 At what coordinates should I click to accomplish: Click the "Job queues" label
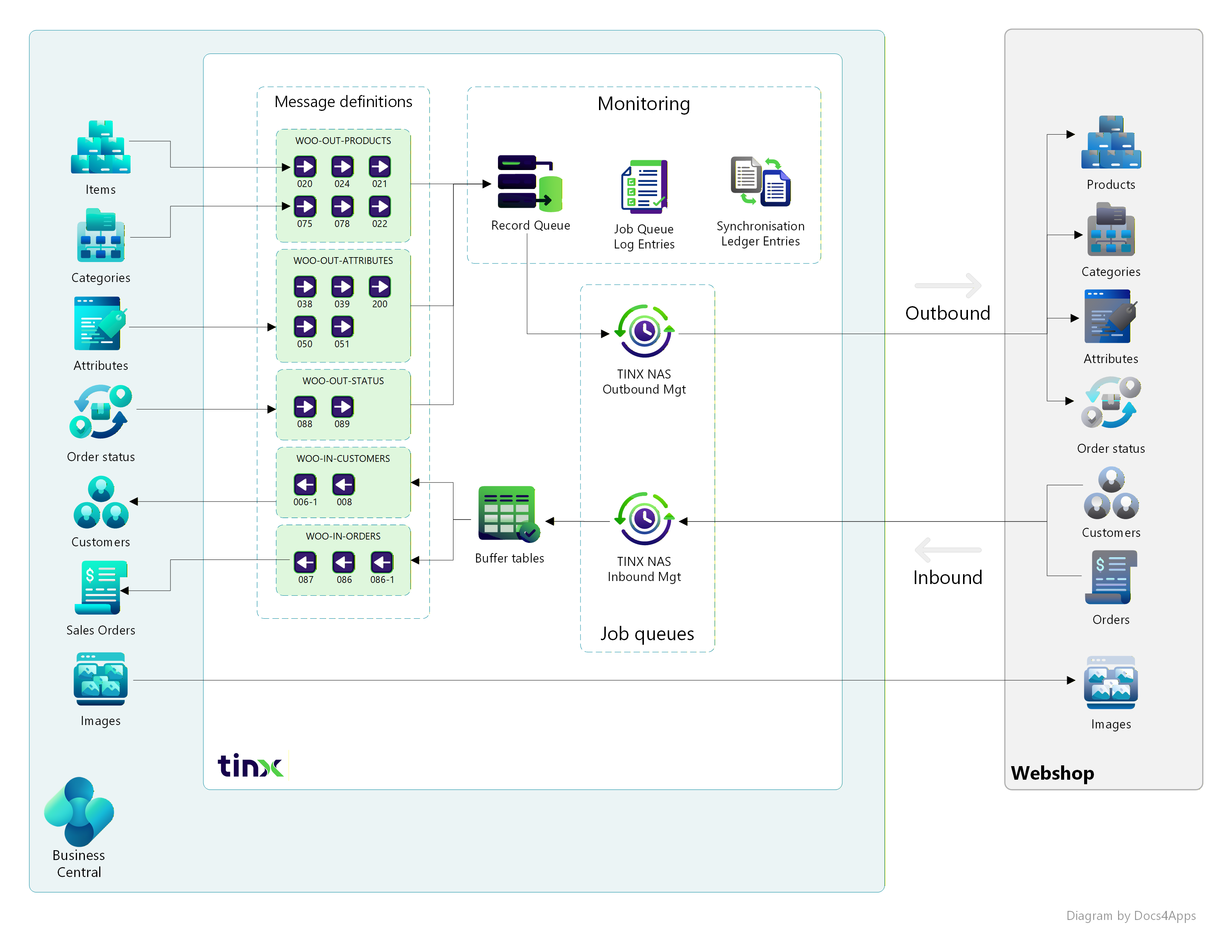click(647, 634)
